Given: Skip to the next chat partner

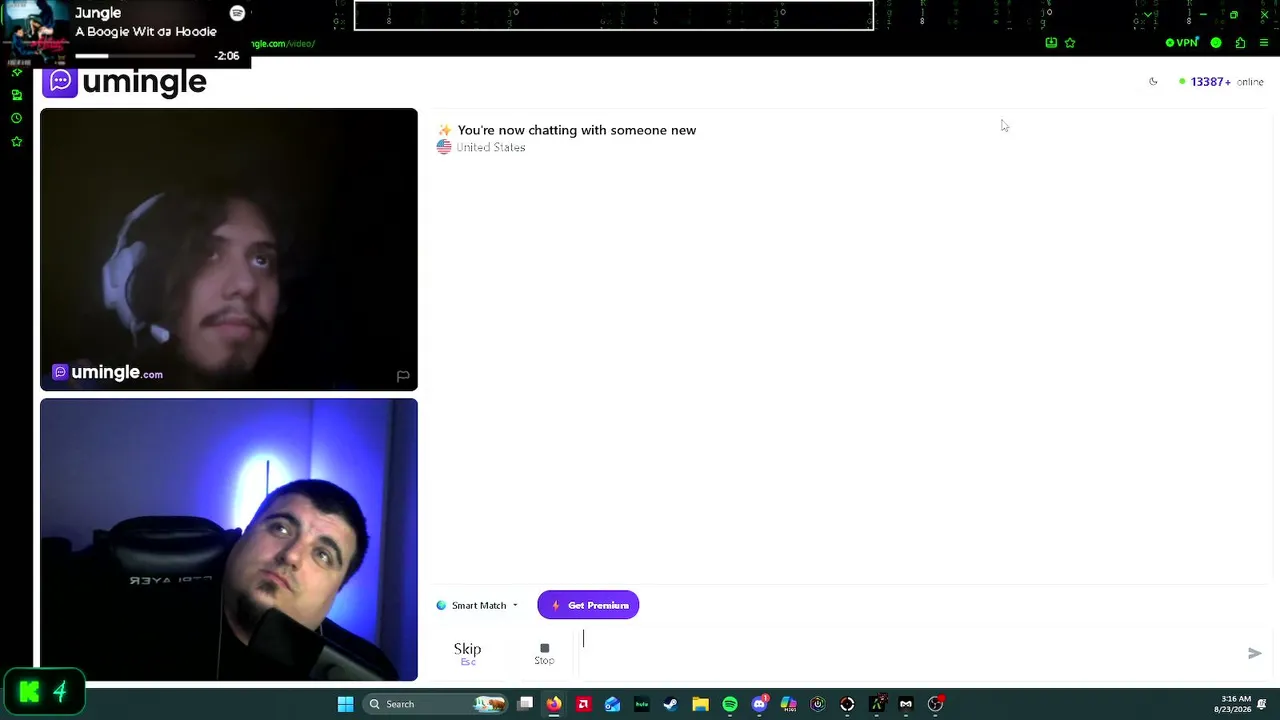Looking at the screenshot, I should (467, 652).
